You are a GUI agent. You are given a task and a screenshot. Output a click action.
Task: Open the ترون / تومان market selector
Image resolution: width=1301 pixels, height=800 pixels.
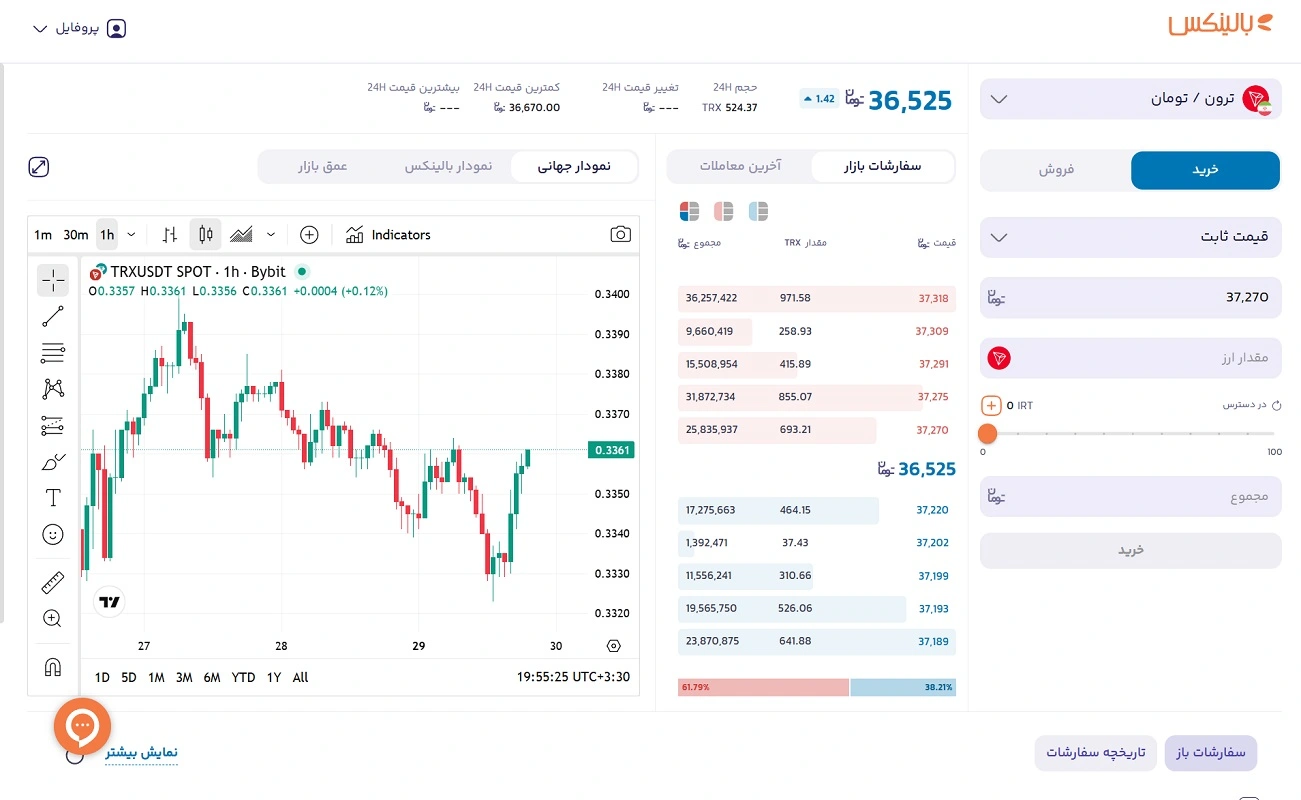coord(1130,99)
